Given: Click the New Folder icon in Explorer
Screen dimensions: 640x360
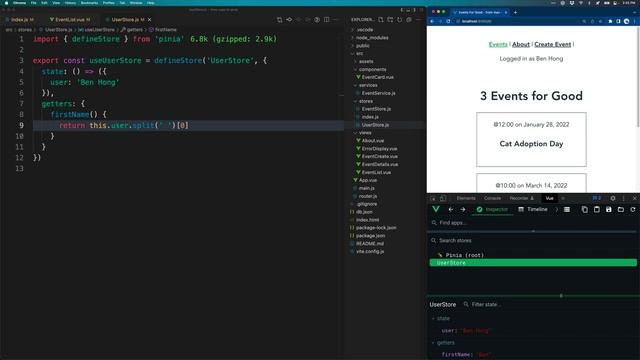Looking at the screenshot, I should [390, 20].
